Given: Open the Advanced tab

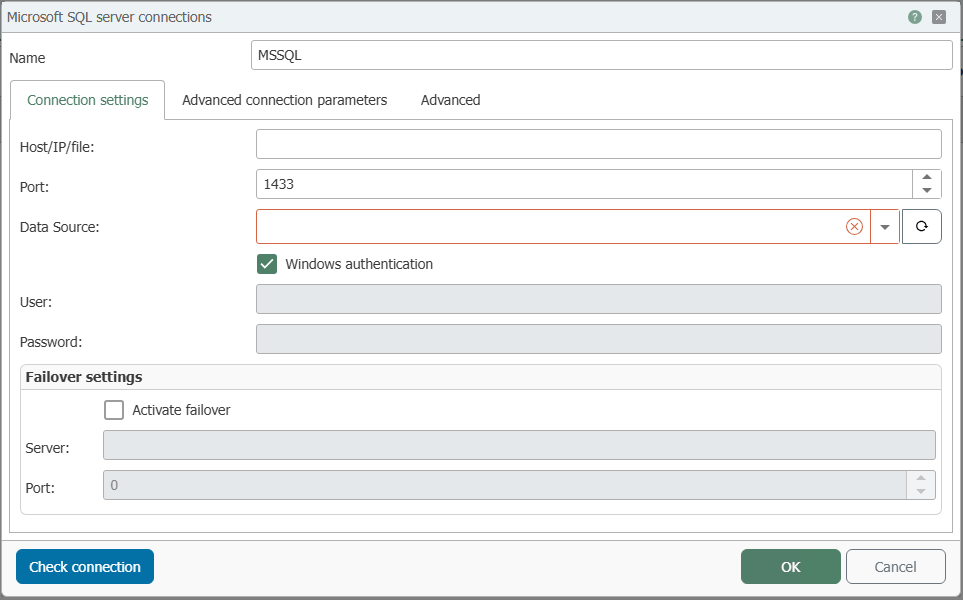Looking at the screenshot, I should 450,100.
